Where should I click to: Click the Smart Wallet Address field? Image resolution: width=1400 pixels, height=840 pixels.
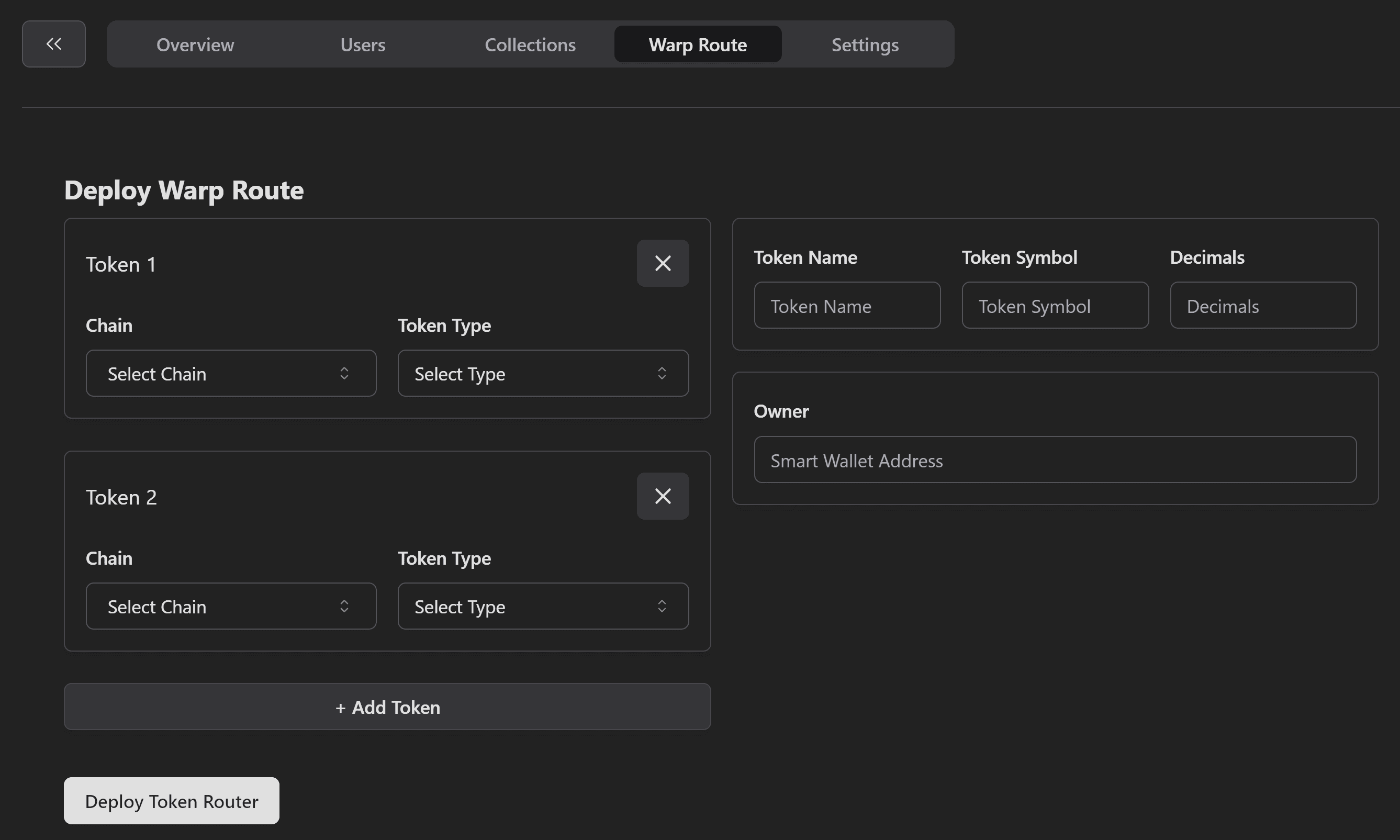tap(1055, 460)
